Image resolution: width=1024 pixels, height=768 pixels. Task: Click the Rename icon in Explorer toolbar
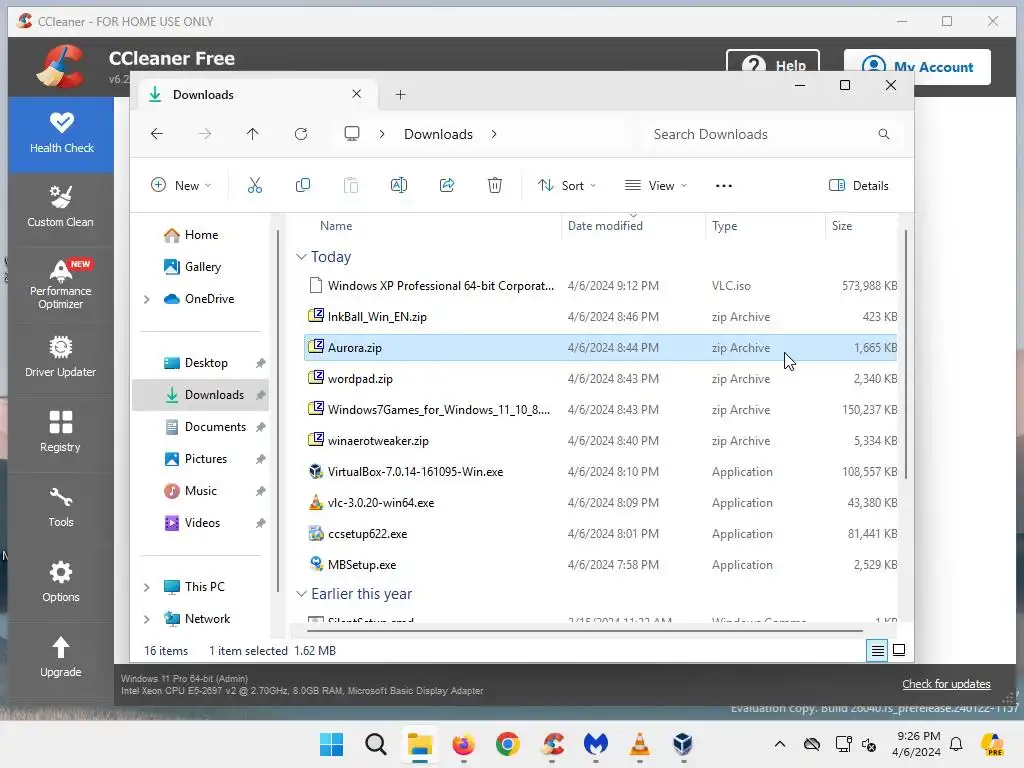pos(399,185)
